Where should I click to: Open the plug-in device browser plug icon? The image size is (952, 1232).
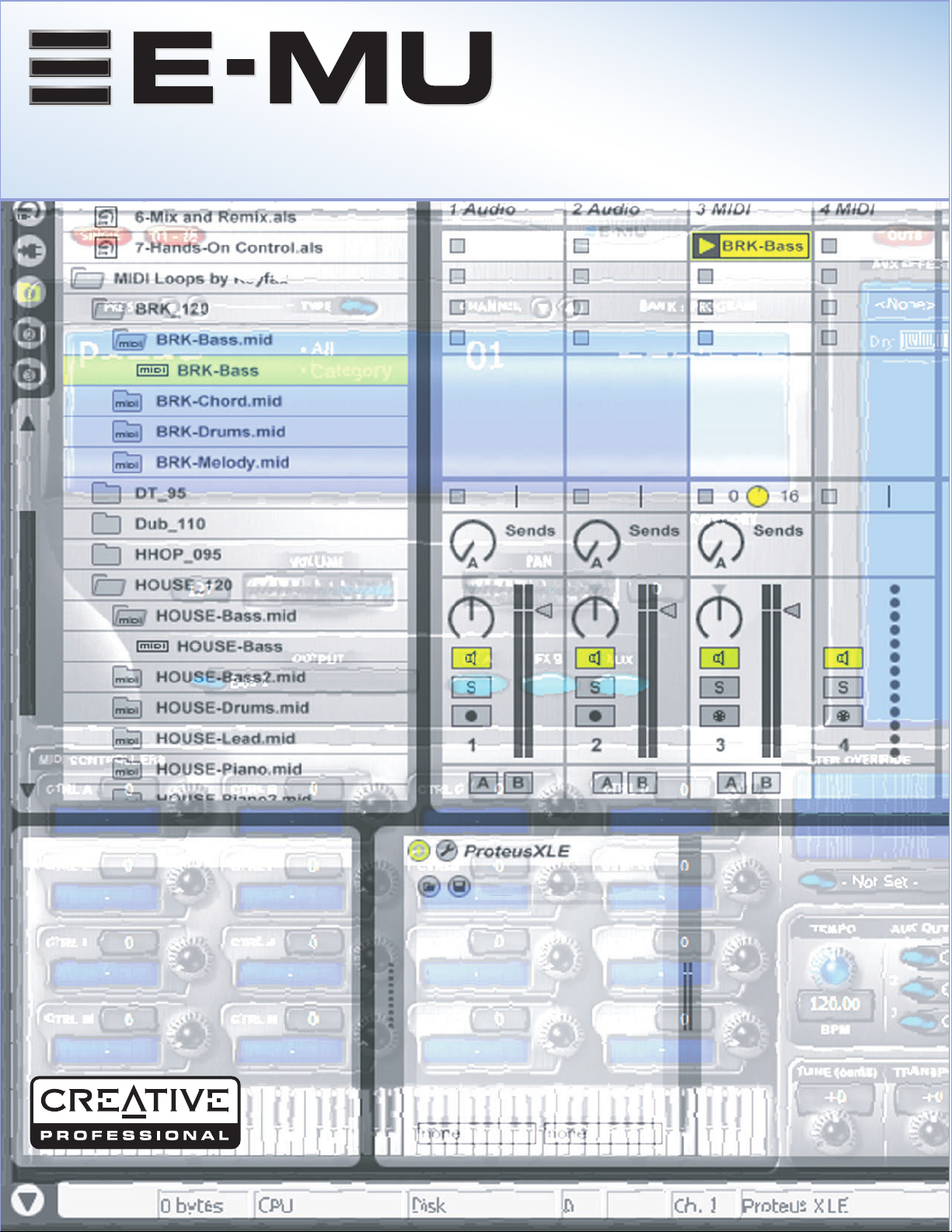coord(30,250)
